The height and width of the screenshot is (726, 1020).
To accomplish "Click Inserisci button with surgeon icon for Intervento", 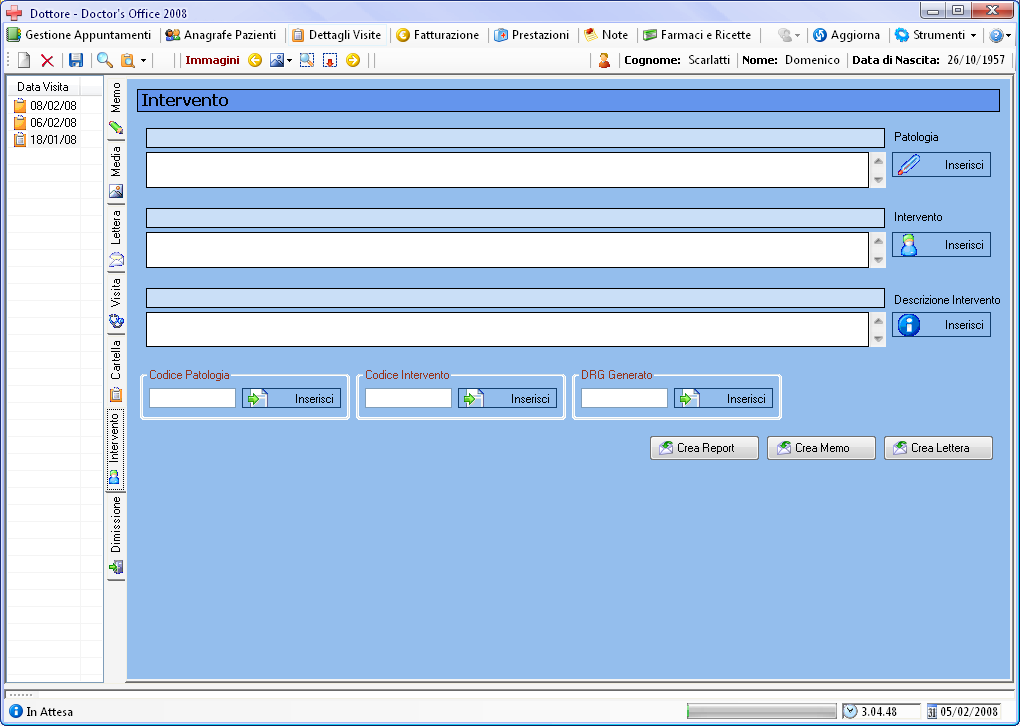I will [941, 245].
